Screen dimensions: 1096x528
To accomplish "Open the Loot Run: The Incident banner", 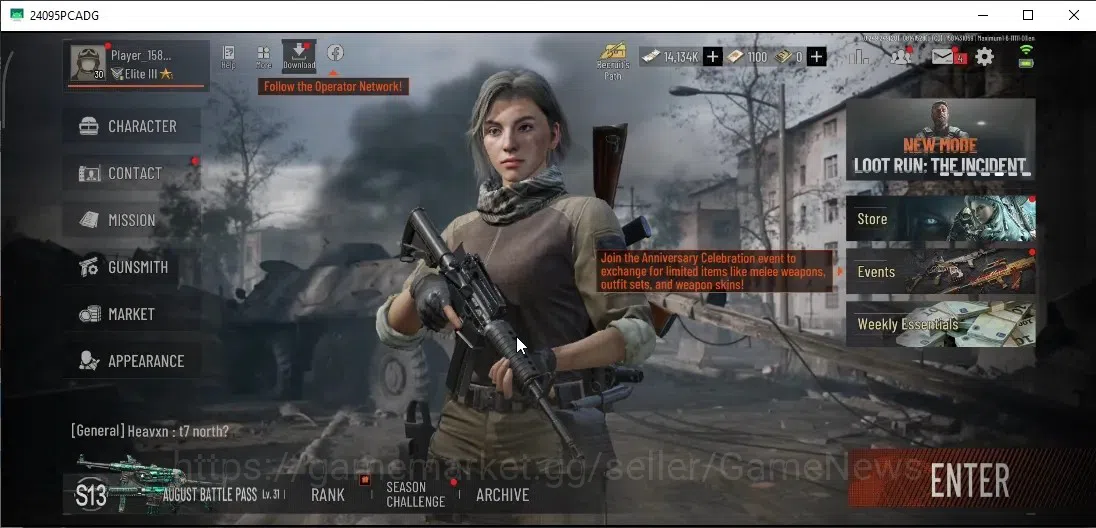I will point(940,139).
